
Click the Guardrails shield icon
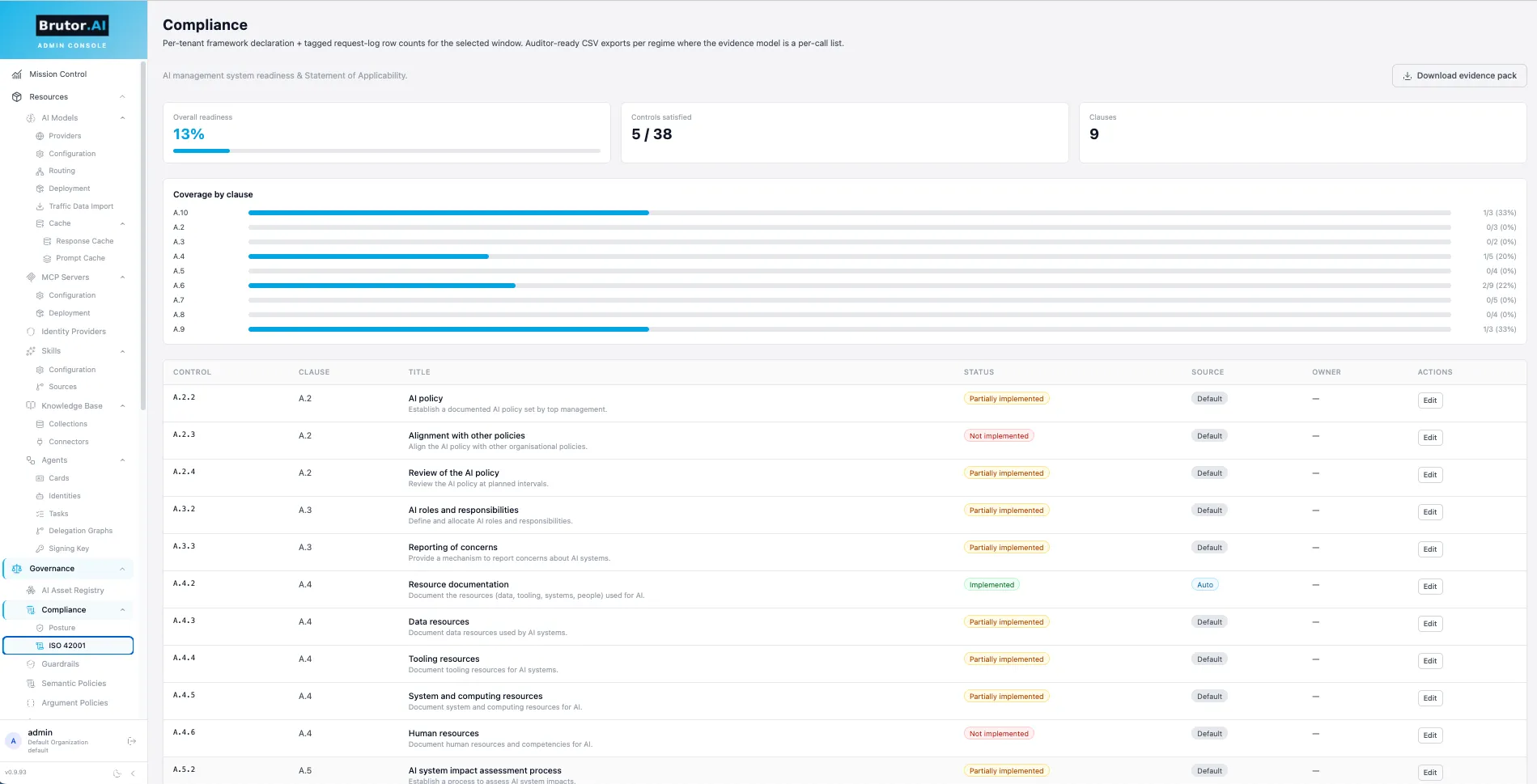click(x=31, y=664)
